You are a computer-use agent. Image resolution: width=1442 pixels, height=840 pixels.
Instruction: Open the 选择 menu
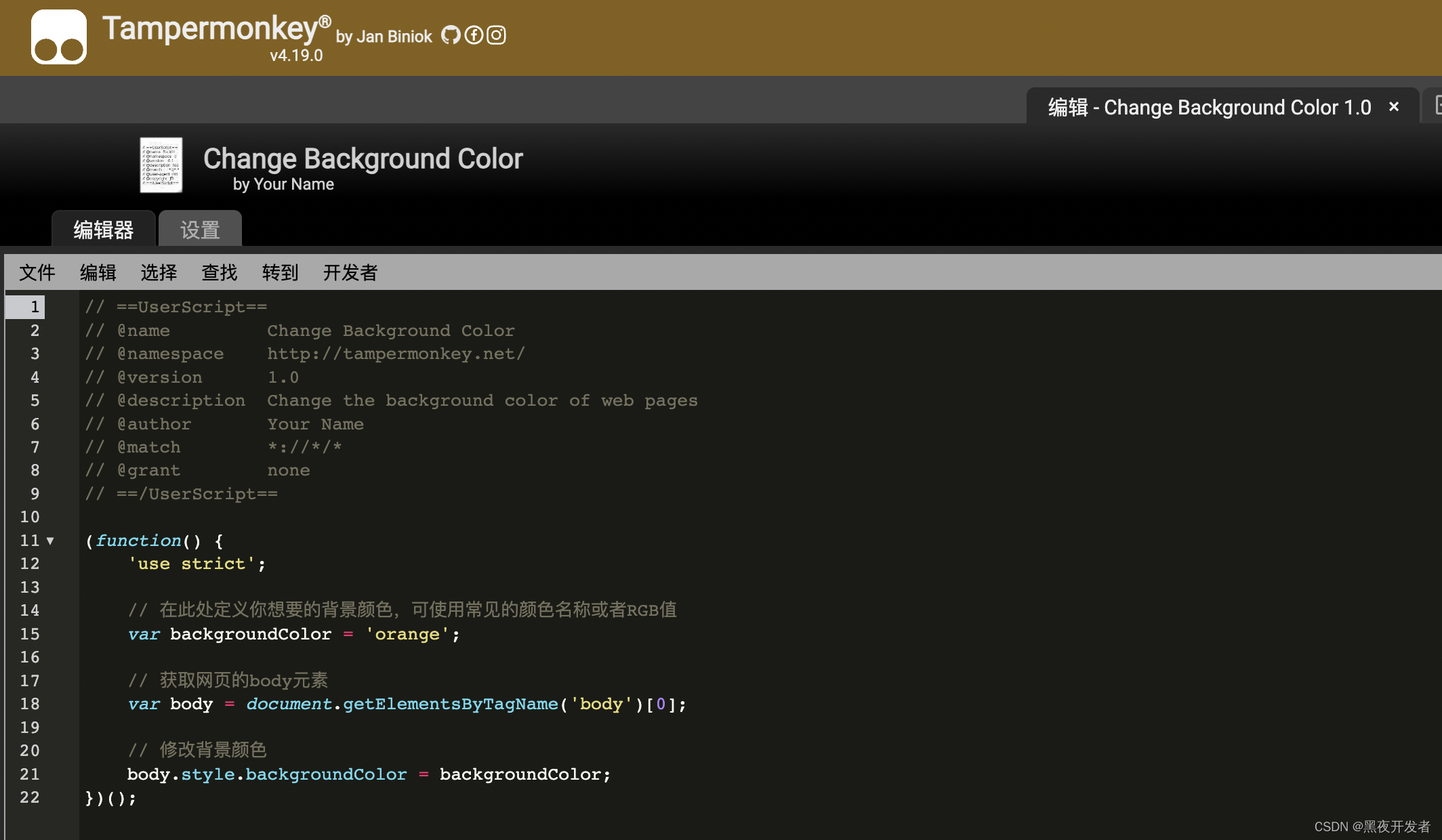[159, 272]
